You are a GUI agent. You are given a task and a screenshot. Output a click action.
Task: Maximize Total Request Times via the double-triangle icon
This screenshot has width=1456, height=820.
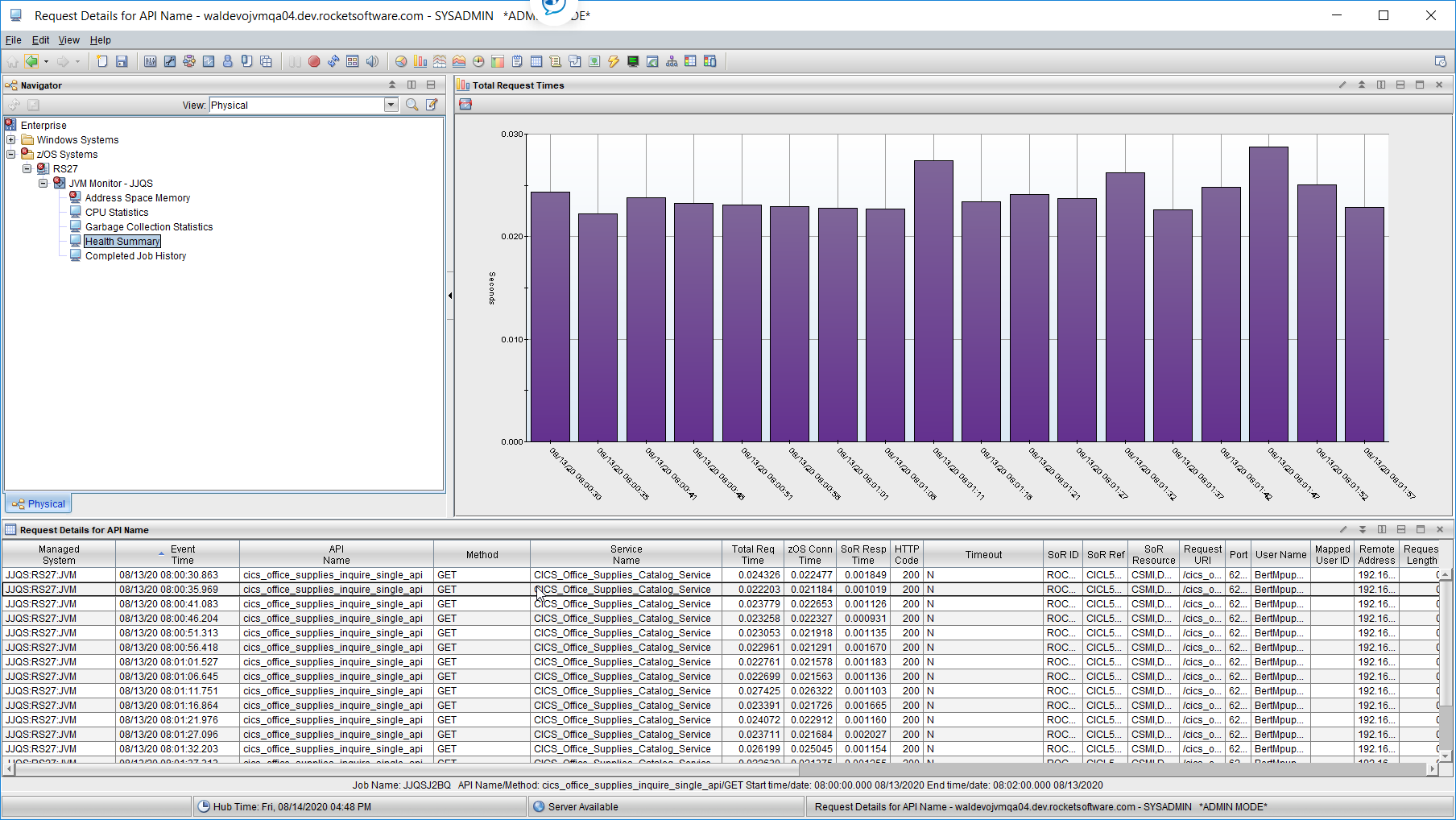coord(1362,85)
